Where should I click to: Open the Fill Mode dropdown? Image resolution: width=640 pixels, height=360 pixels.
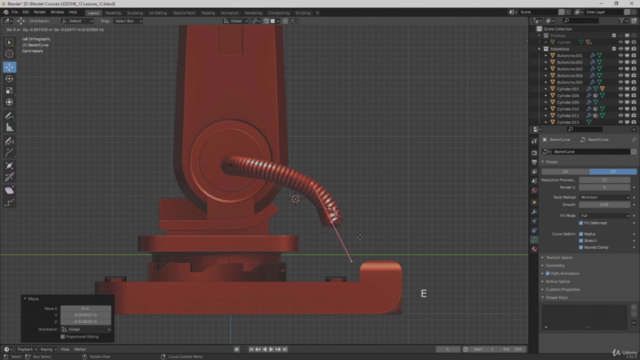604,216
